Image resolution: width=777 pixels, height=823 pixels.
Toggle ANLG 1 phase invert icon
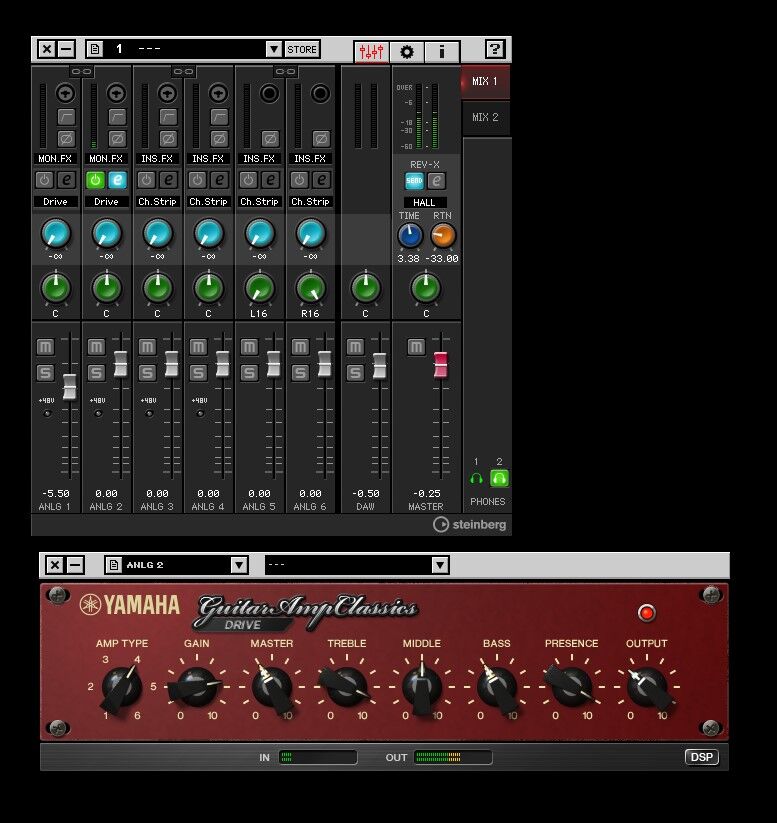(66, 139)
